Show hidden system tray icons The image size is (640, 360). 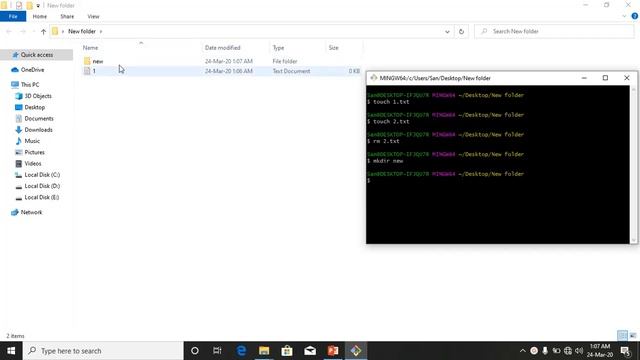(x=522, y=351)
